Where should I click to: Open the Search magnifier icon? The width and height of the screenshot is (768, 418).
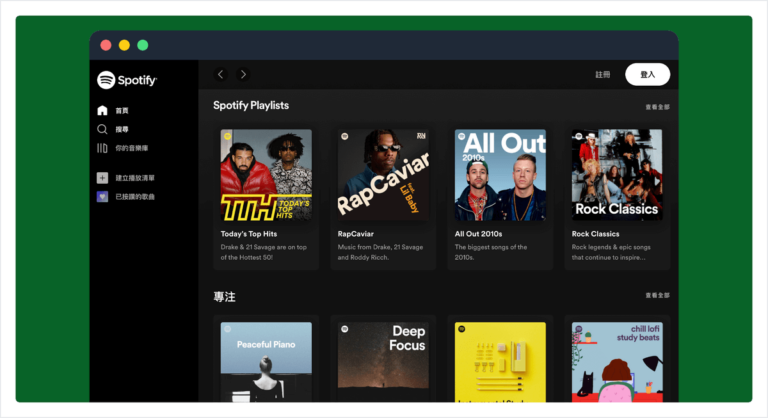tap(102, 129)
